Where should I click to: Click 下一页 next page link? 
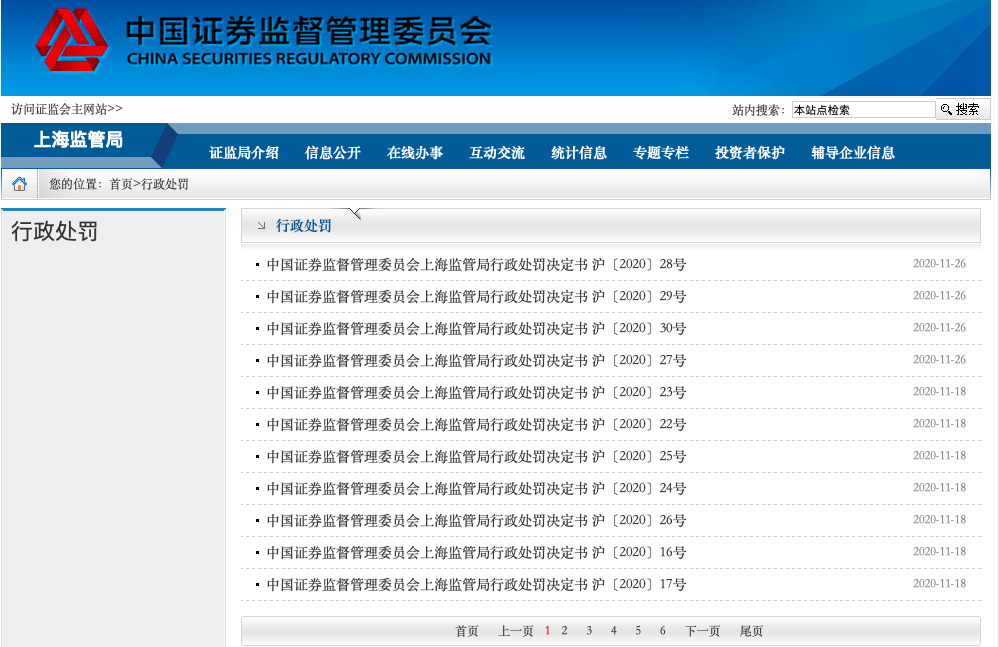click(x=702, y=631)
